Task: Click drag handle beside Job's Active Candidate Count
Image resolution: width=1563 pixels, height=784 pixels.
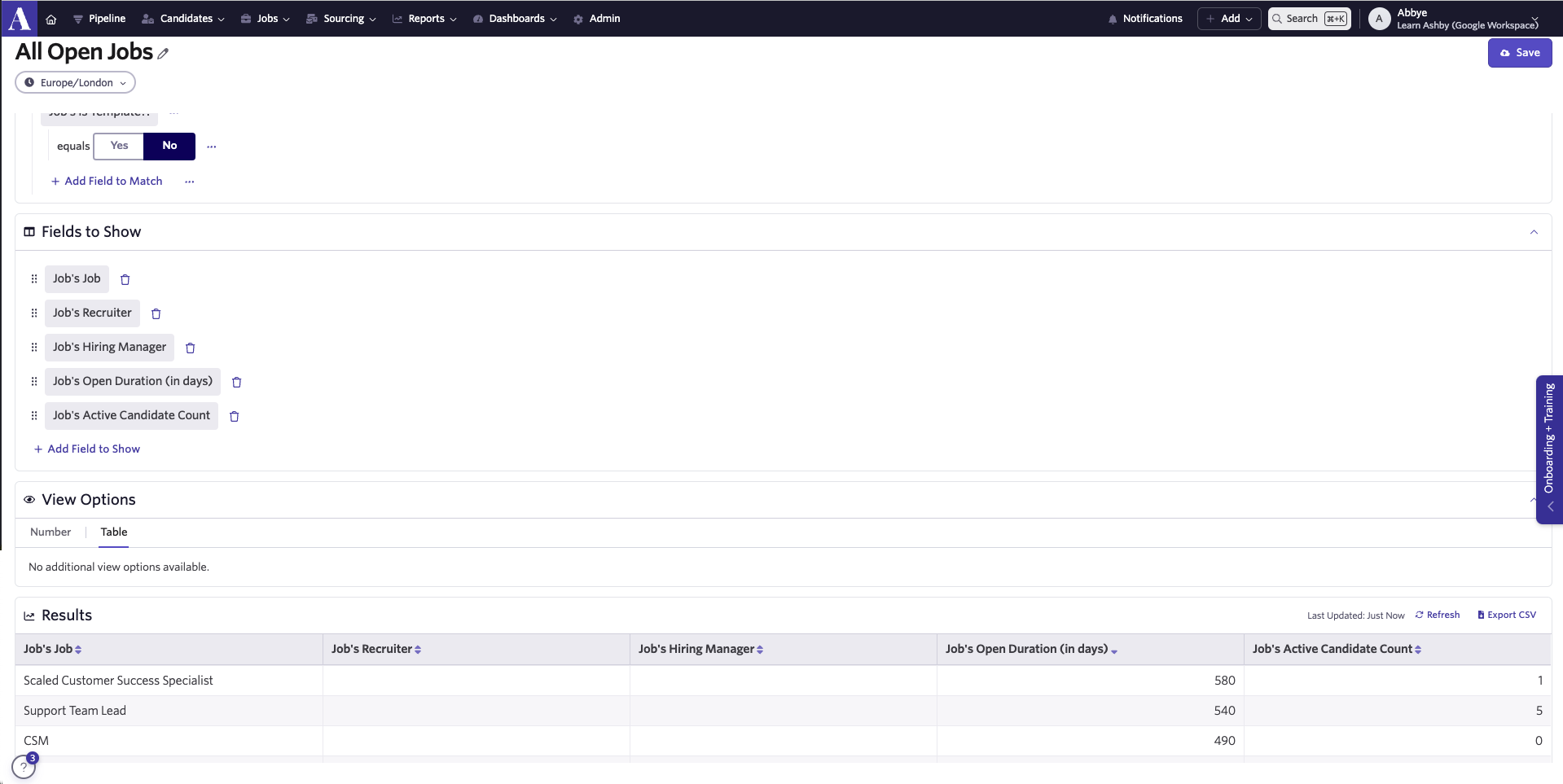Action: [x=34, y=415]
